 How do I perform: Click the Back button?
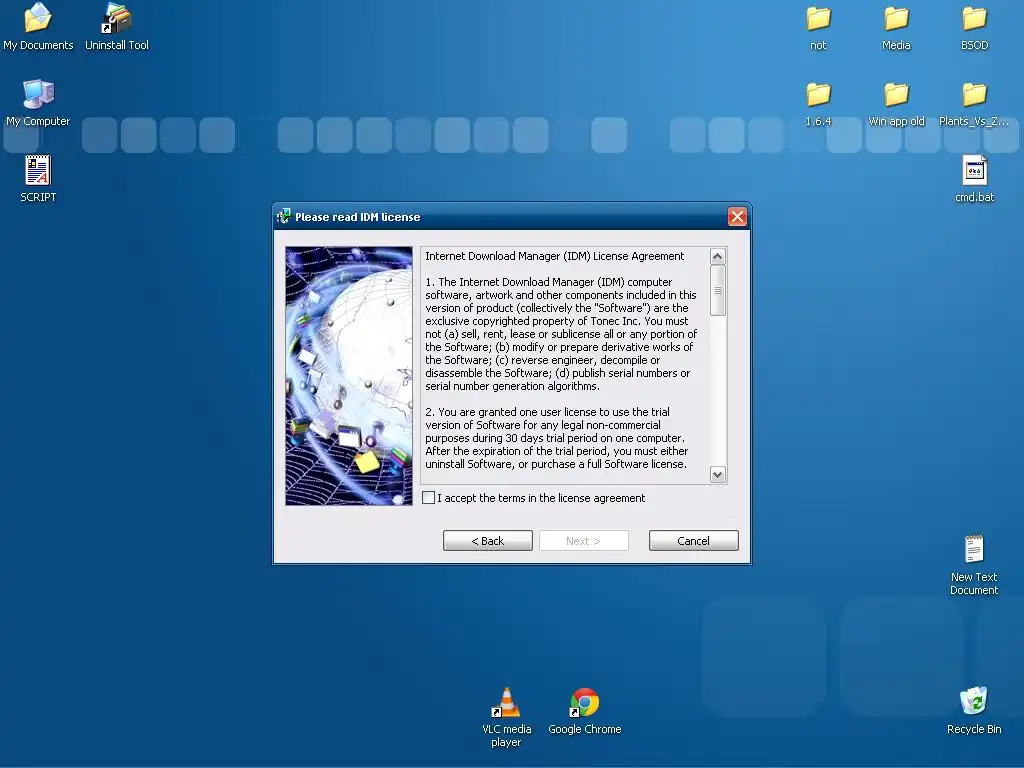point(488,541)
